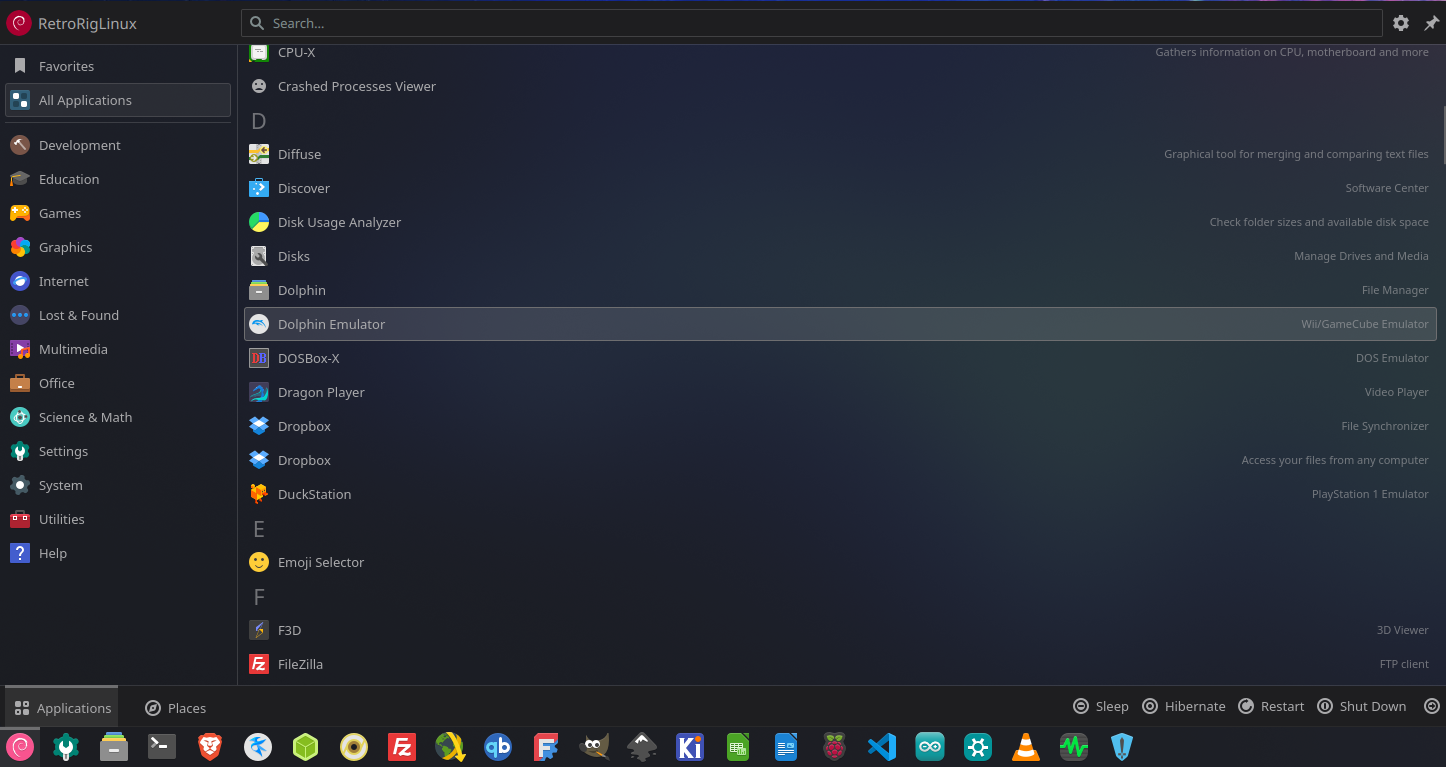The image size is (1446, 767).
Task: Click into the Search field
Action: (x=810, y=23)
